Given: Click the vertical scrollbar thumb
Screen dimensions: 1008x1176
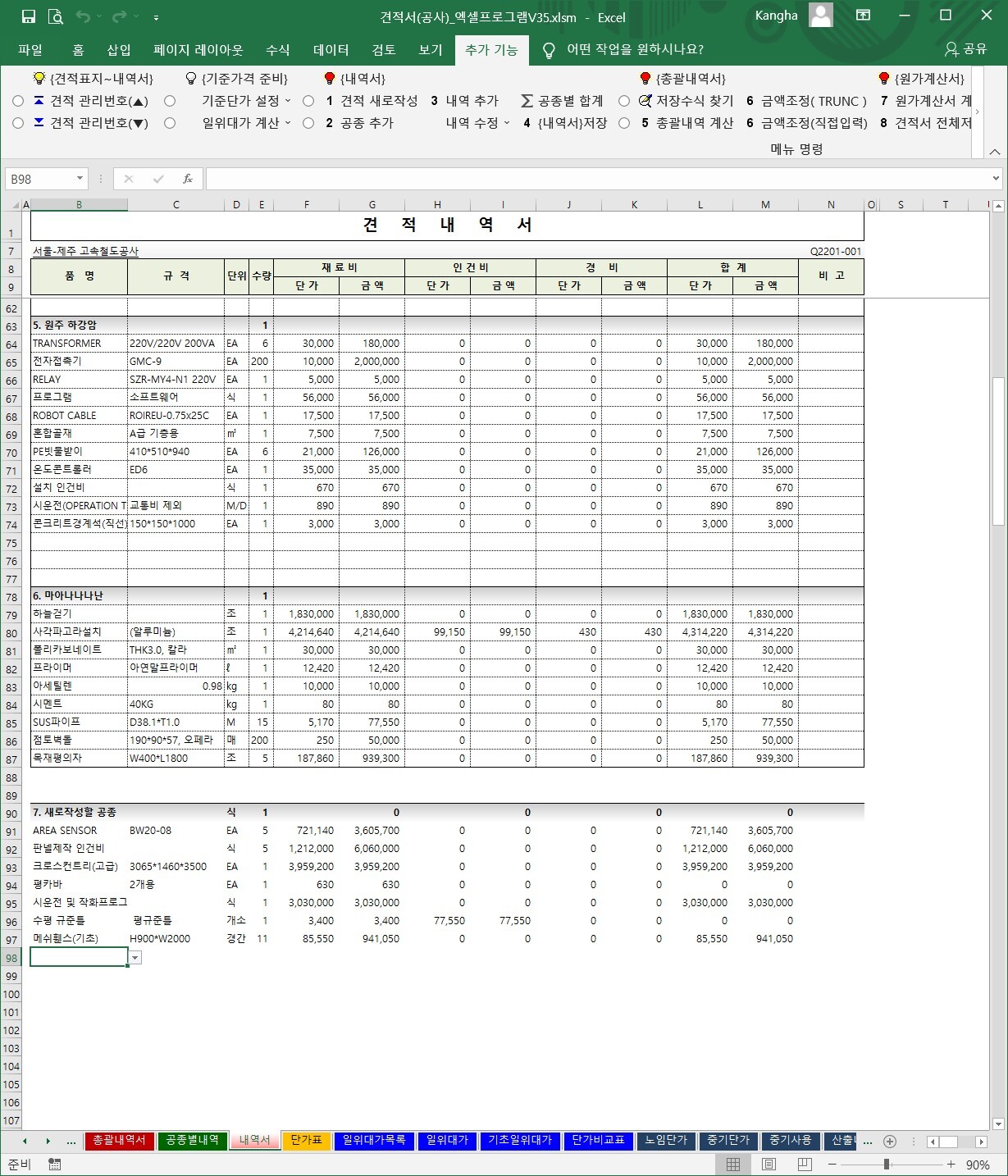Looking at the screenshot, I should tap(998, 451).
